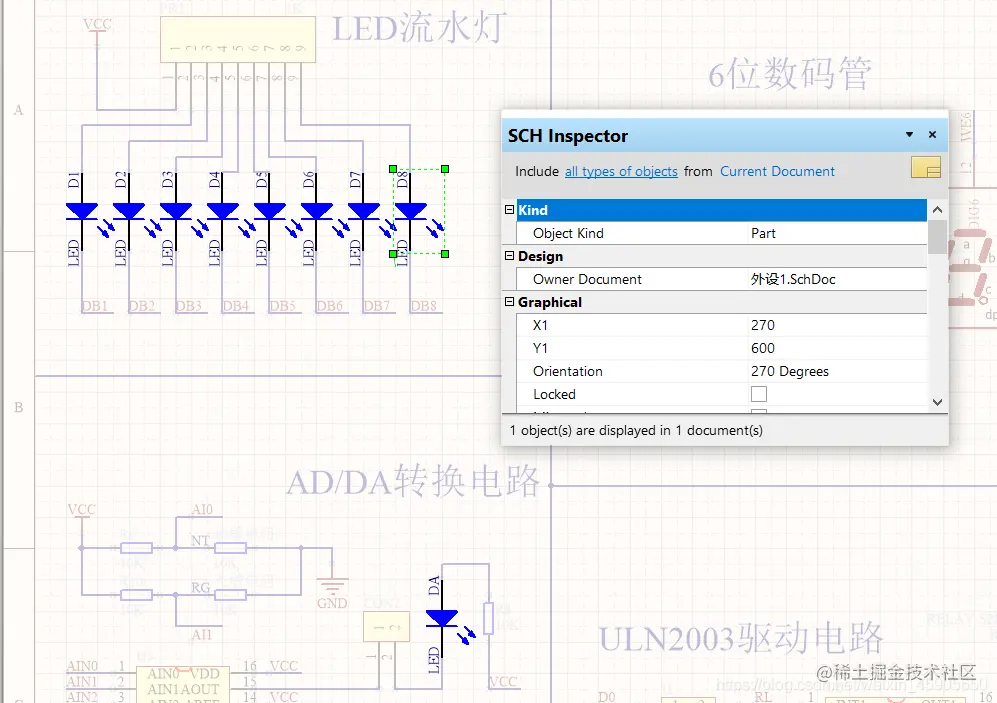This screenshot has width=997, height=703.
Task: Click the 'LED流水灯' title text
Action: point(419,29)
